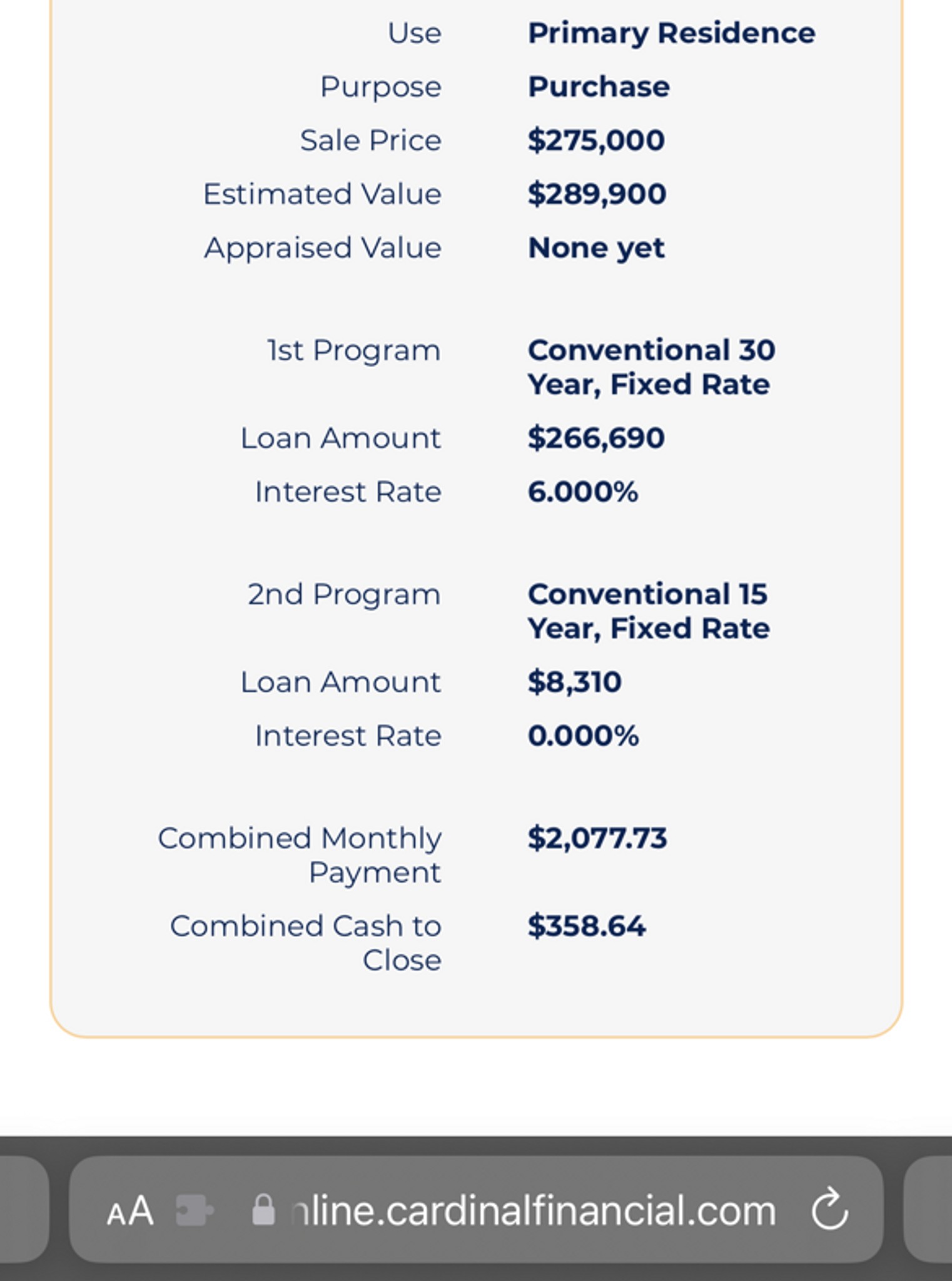Select the $275,000 sale price value
Image resolution: width=952 pixels, height=1281 pixels.
click(x=596, y=140)
